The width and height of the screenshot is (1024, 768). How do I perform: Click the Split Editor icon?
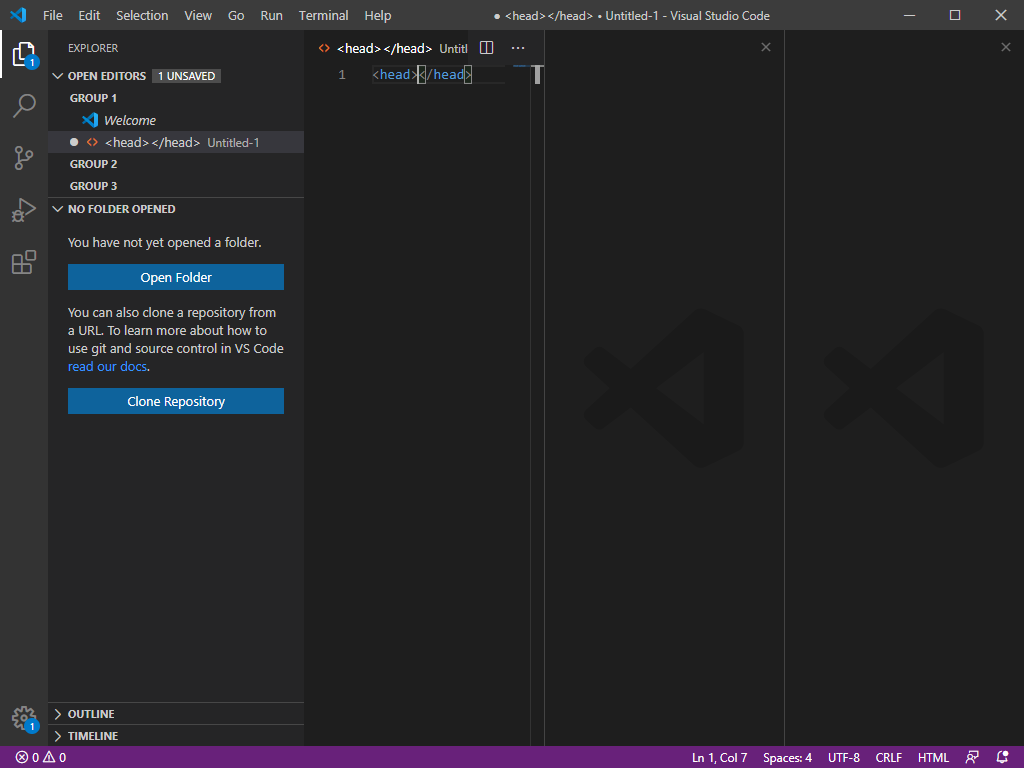tap(487, 48)
